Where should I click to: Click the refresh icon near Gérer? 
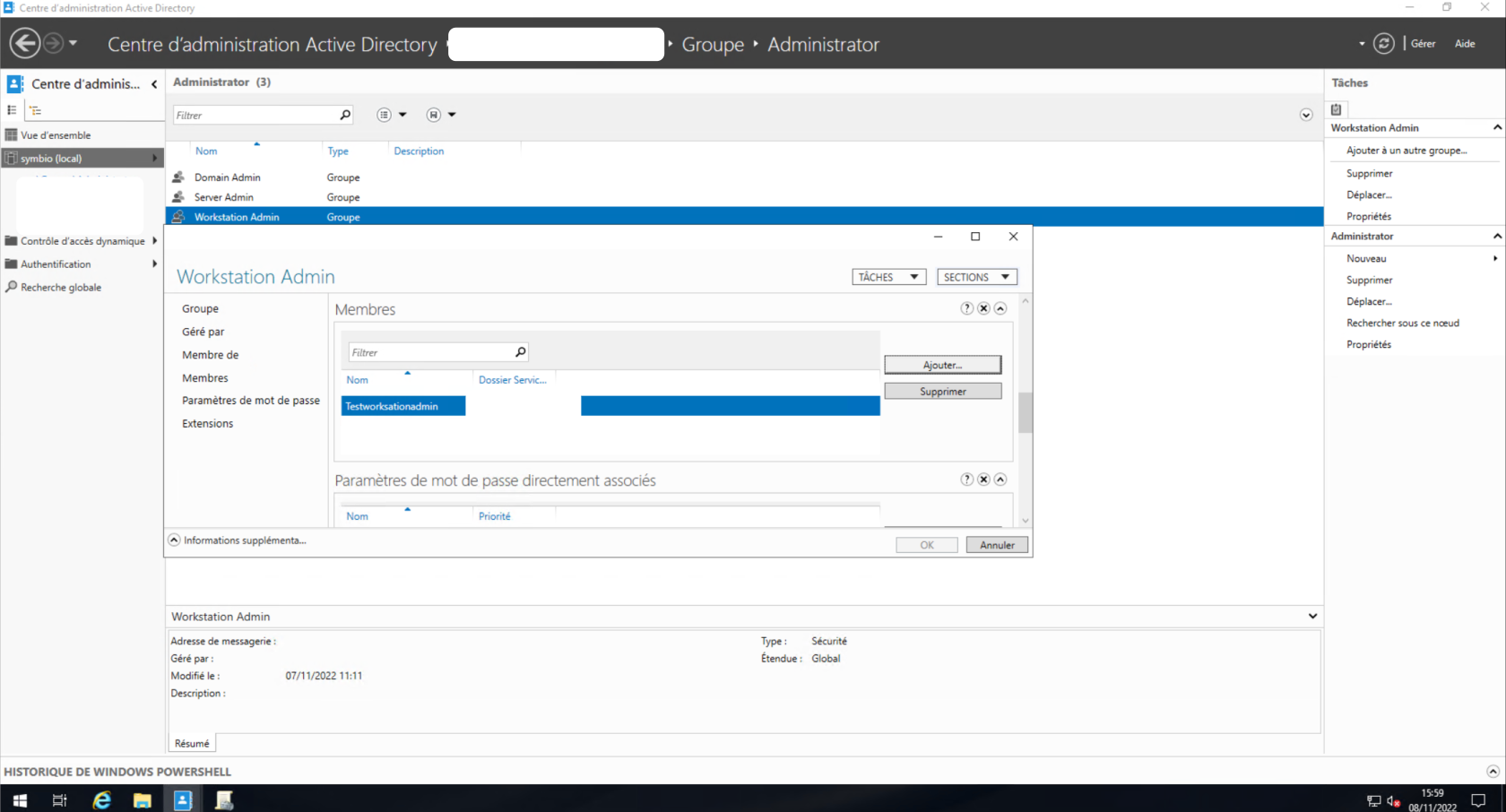click(x=1384, y=43)
